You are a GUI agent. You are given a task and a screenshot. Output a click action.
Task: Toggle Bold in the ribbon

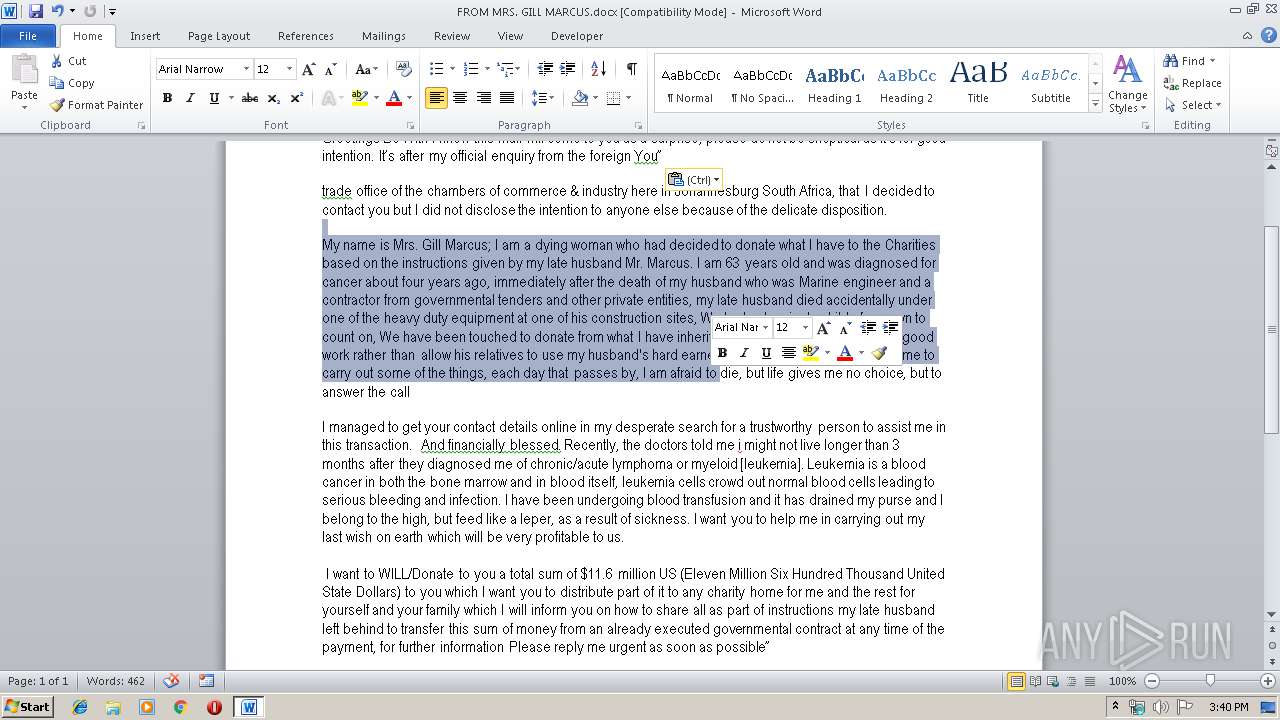[167, 98]
